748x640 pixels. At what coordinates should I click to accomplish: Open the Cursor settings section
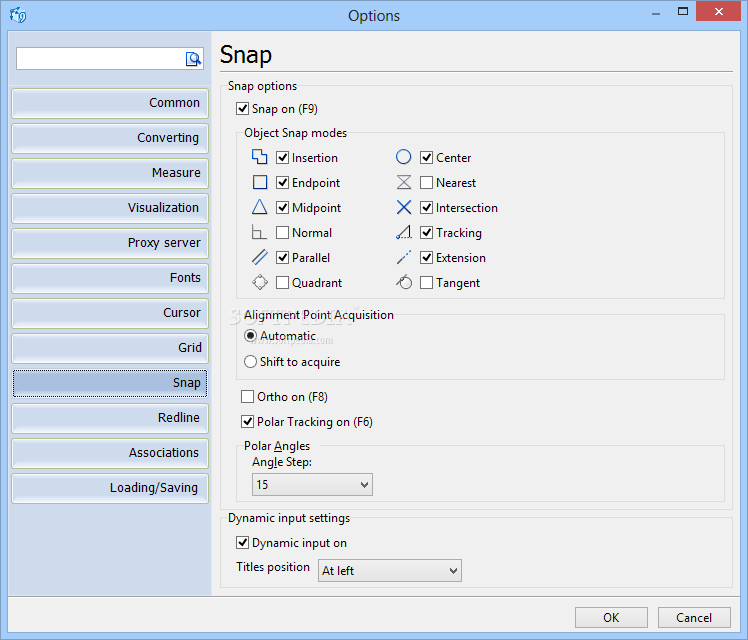pyautogui.click(x=110, y=313)
